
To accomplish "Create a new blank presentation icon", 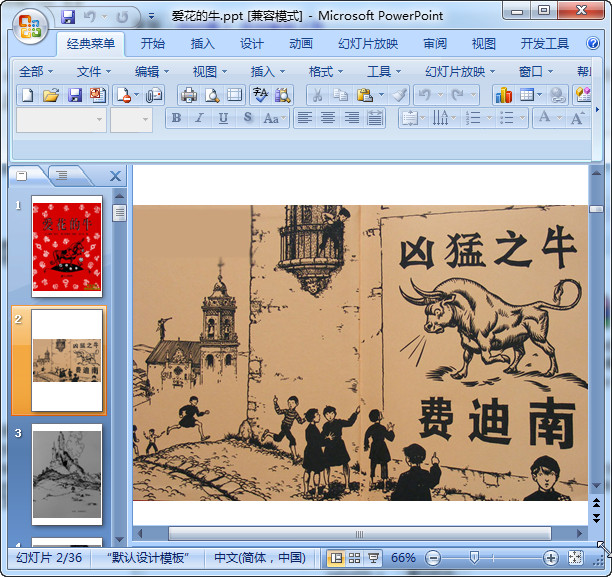I will point(28,95).
